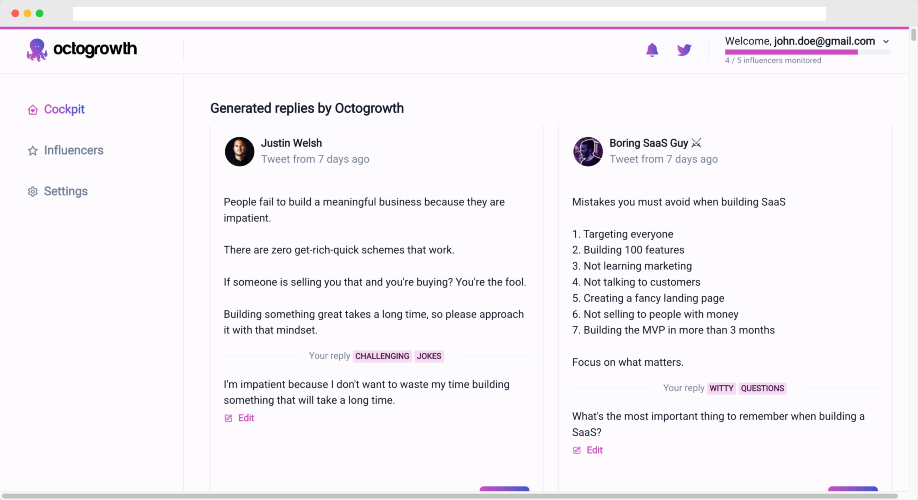Click 'Tweet from 7 days ago' under Justin Welsh
The image size is (918, 500).
click(x=315, y=159)
